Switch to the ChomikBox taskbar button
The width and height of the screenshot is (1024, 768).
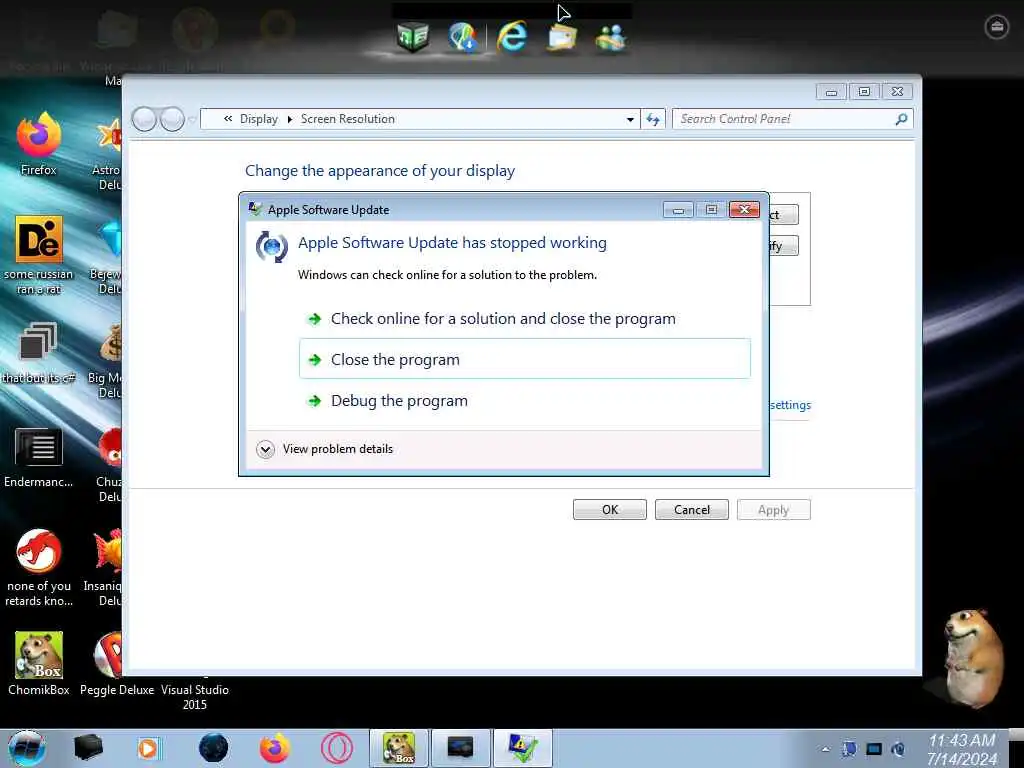click(399, 748)
